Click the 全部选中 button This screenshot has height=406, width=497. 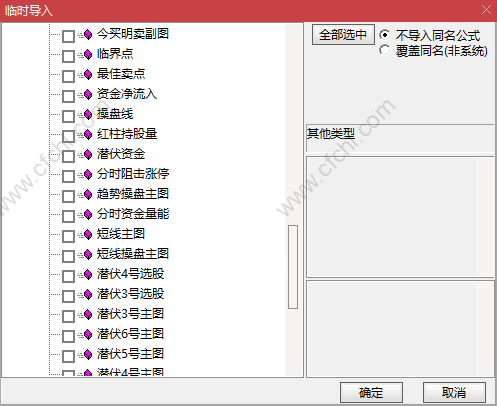tap(343, 35)
